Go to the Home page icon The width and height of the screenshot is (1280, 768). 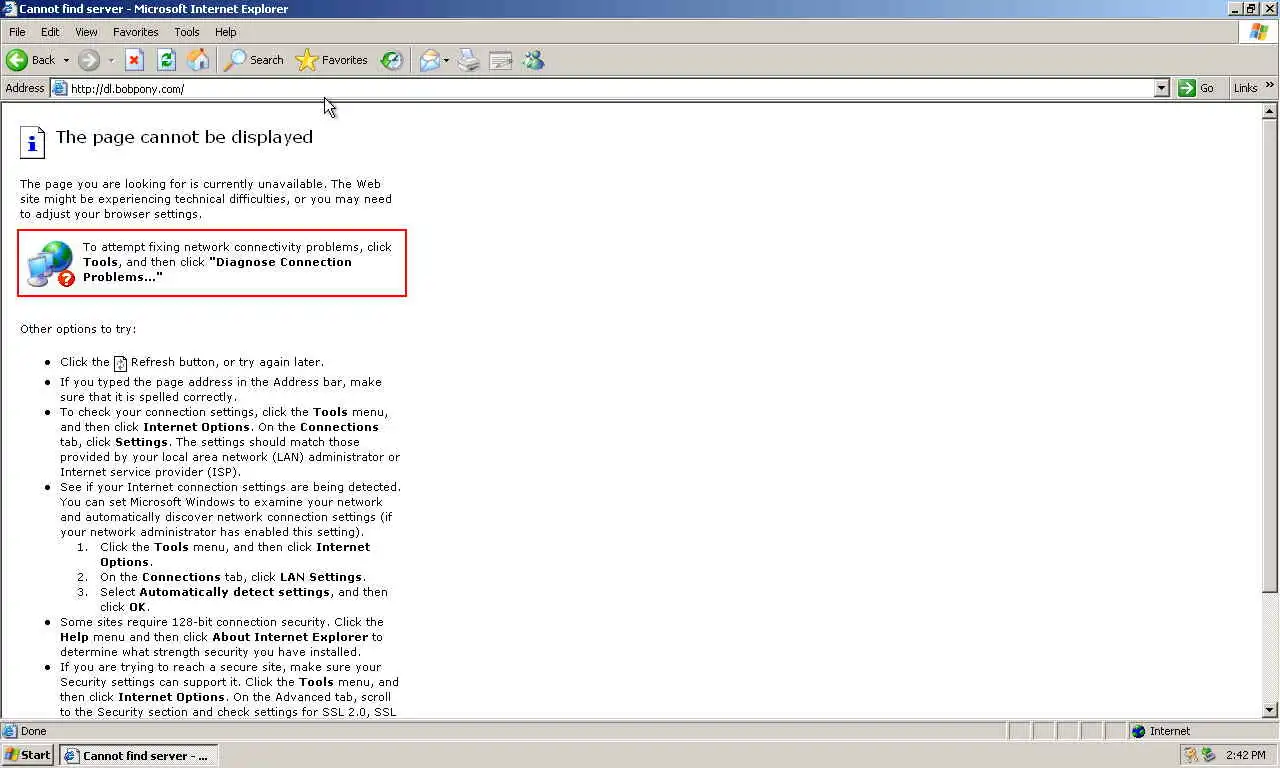click(x=198, y=60)
